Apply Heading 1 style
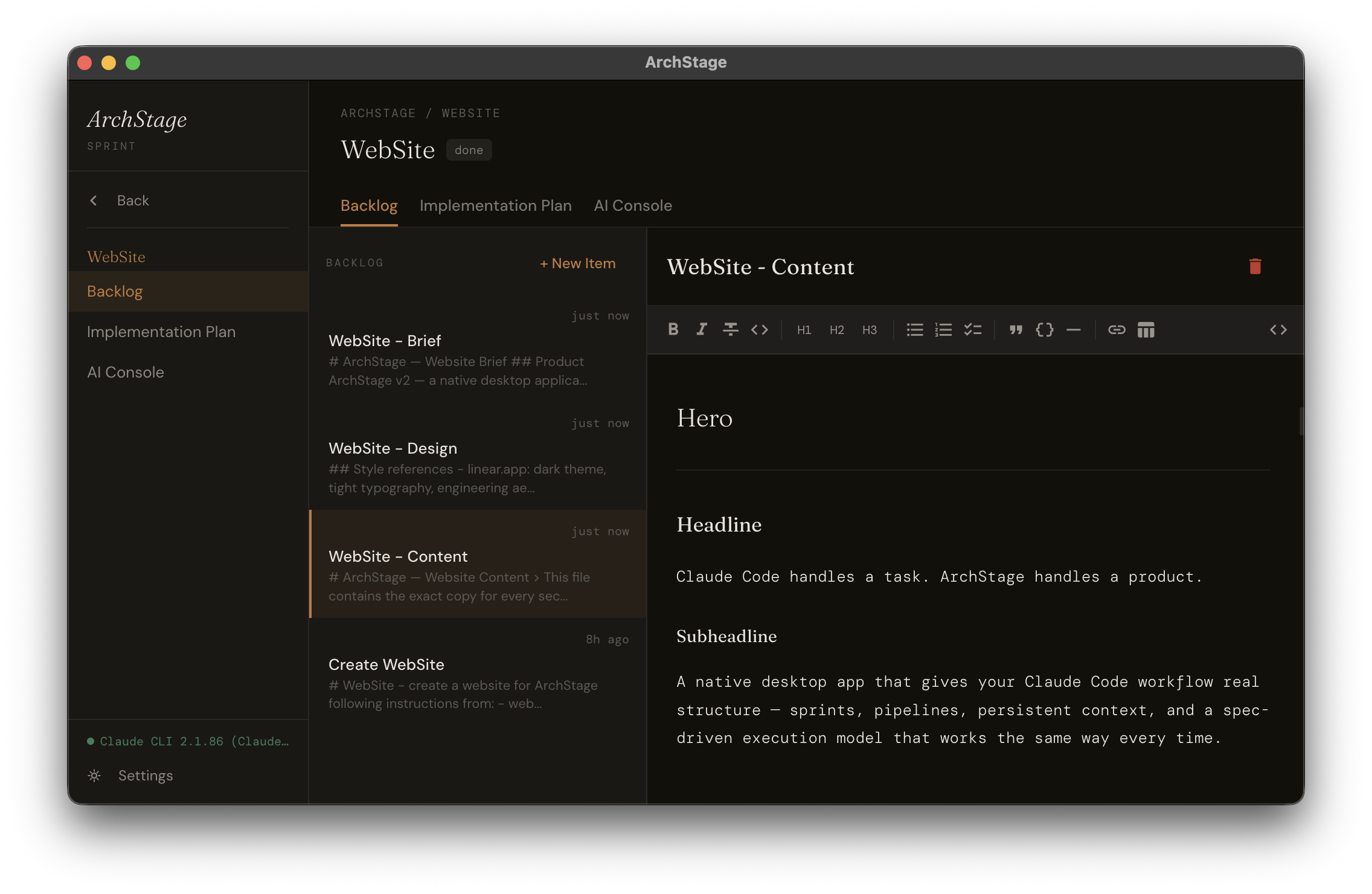The image size is (1372, 894). coord(804,329)
